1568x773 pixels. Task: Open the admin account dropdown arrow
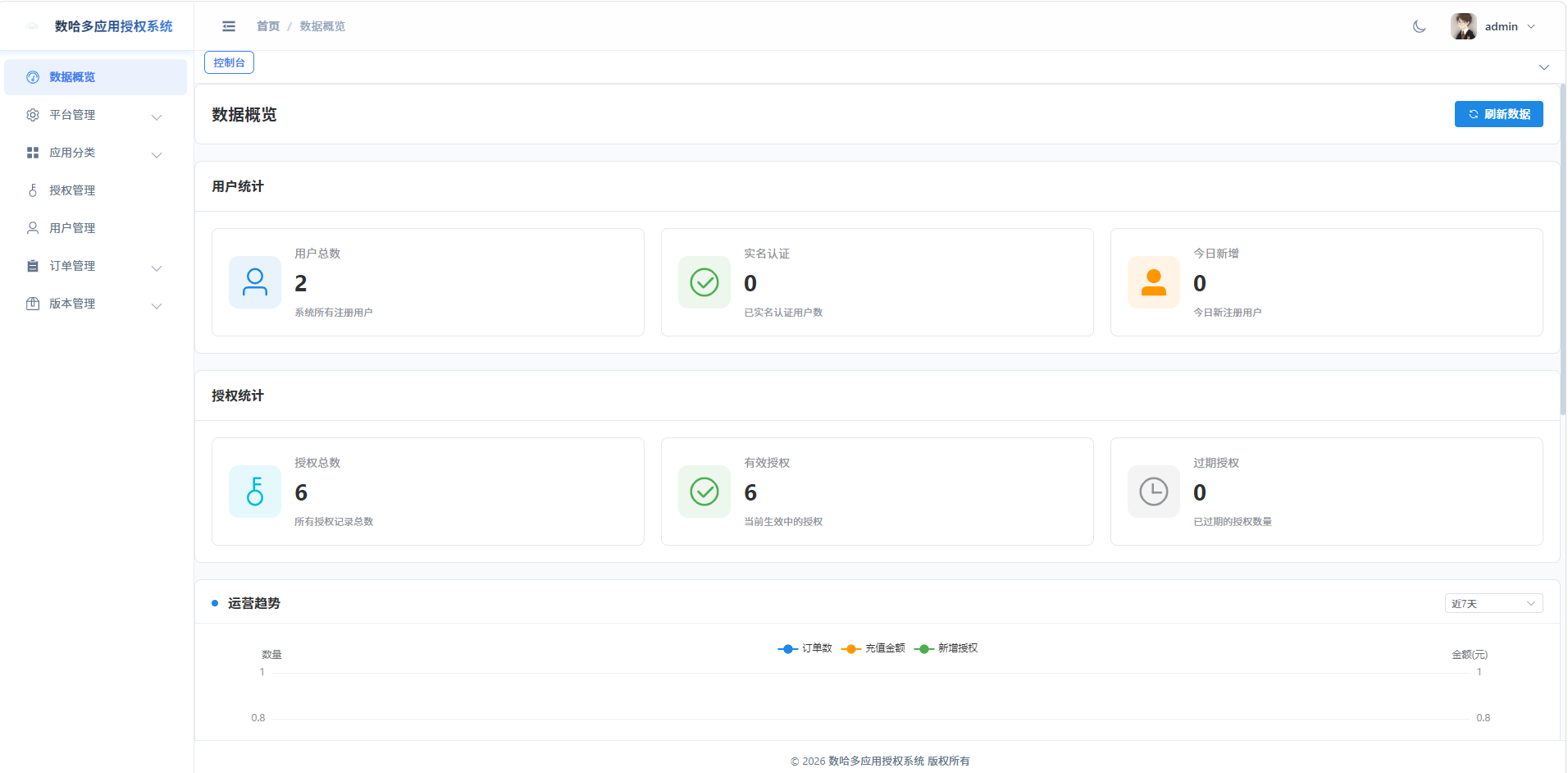[1531, 26]
